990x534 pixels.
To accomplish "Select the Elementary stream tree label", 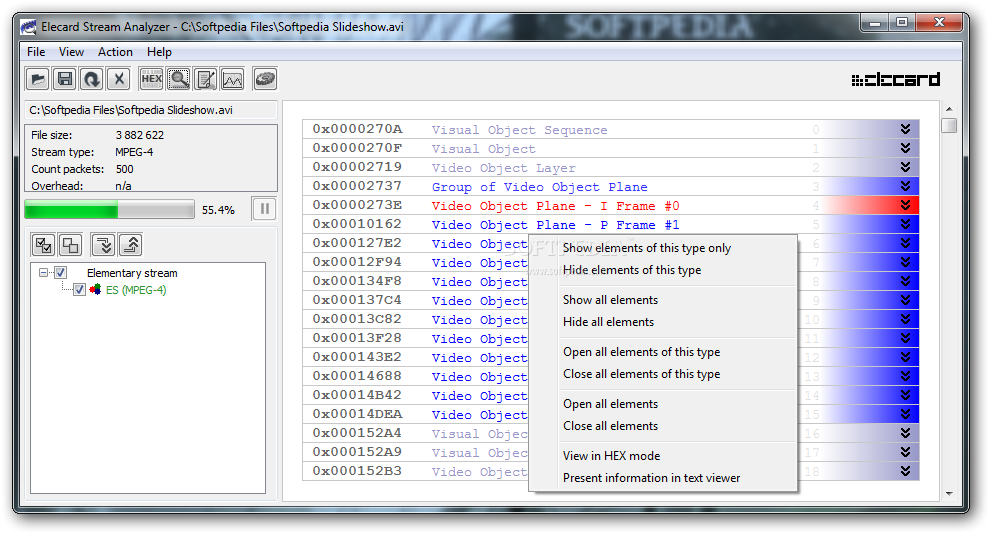I will [x=132, y=273].
